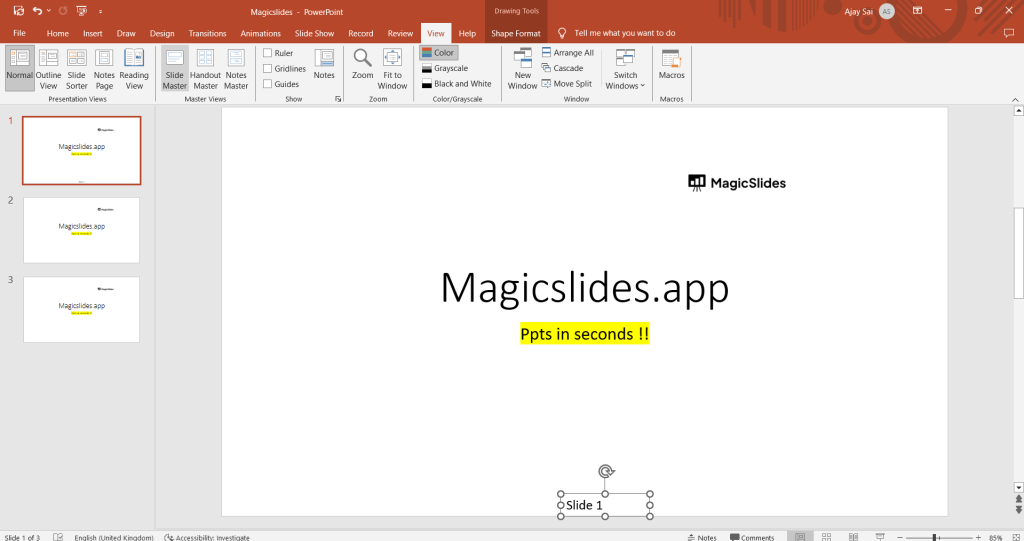This screenshot has height=541, width=1024.
Task: Click the zoom in plus button
Action: click(x=978, y=537)
